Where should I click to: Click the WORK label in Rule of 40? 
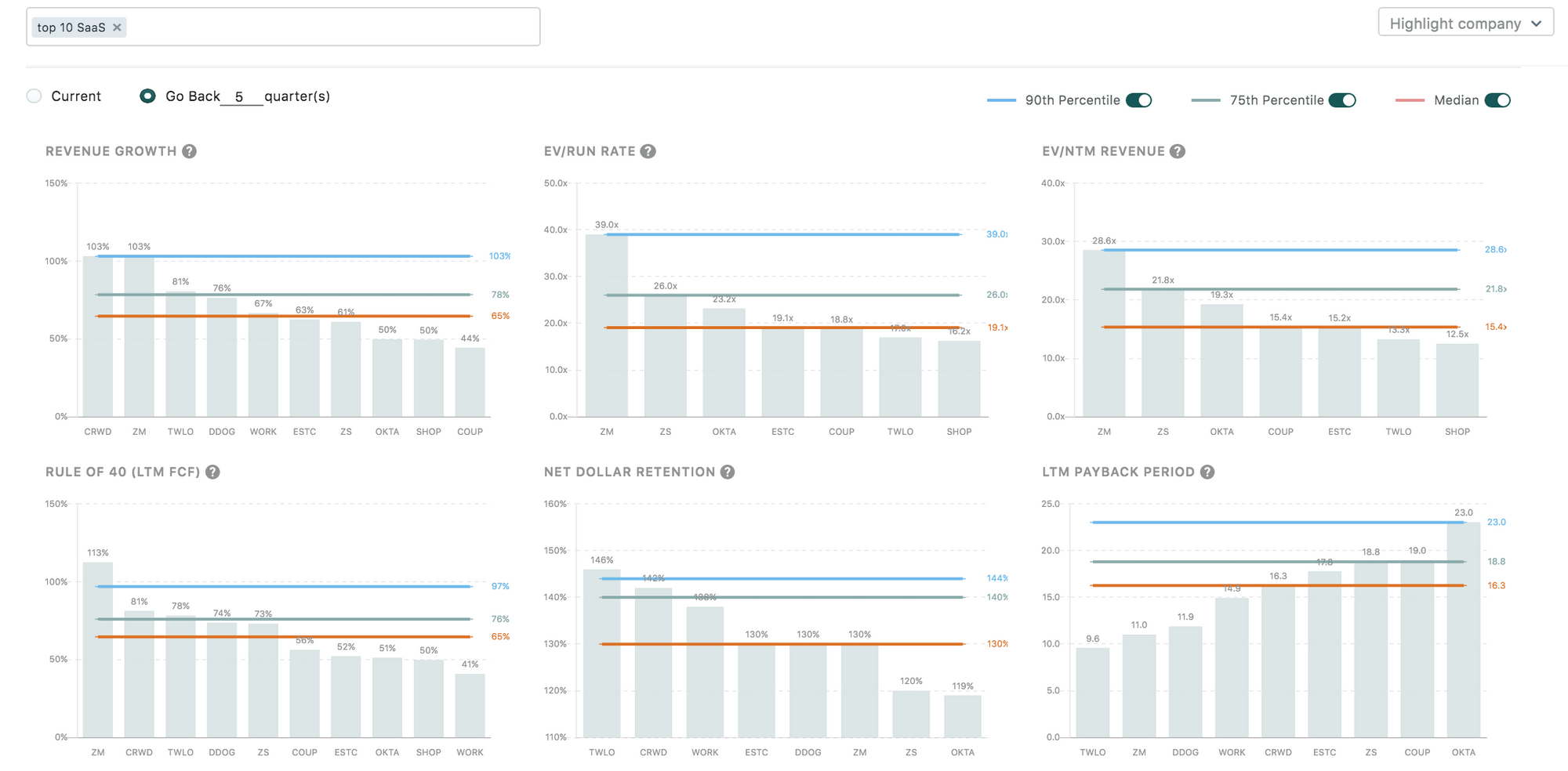470,752
